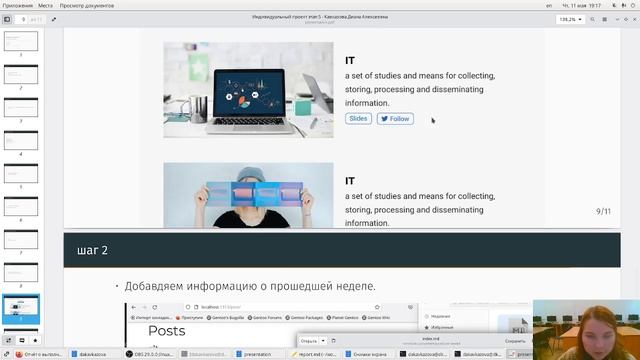Open the clock and calendar panel
This screenshot has width=640, height=360.
tap(581, 6)
